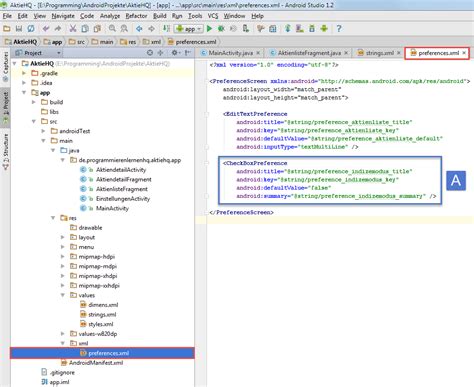Click the CheckBoxPreference tag in editor
The width and height of the screenshot is (474, 387).
(257, 163)
